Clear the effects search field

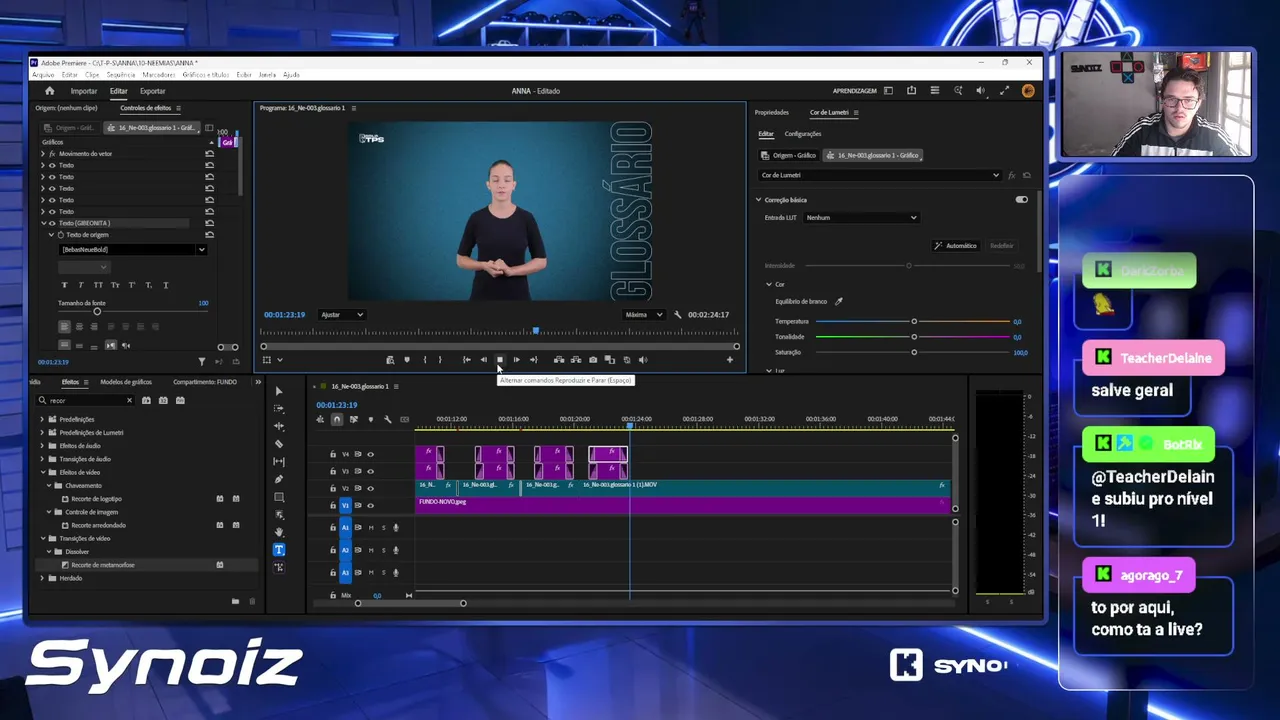point(129,401)
